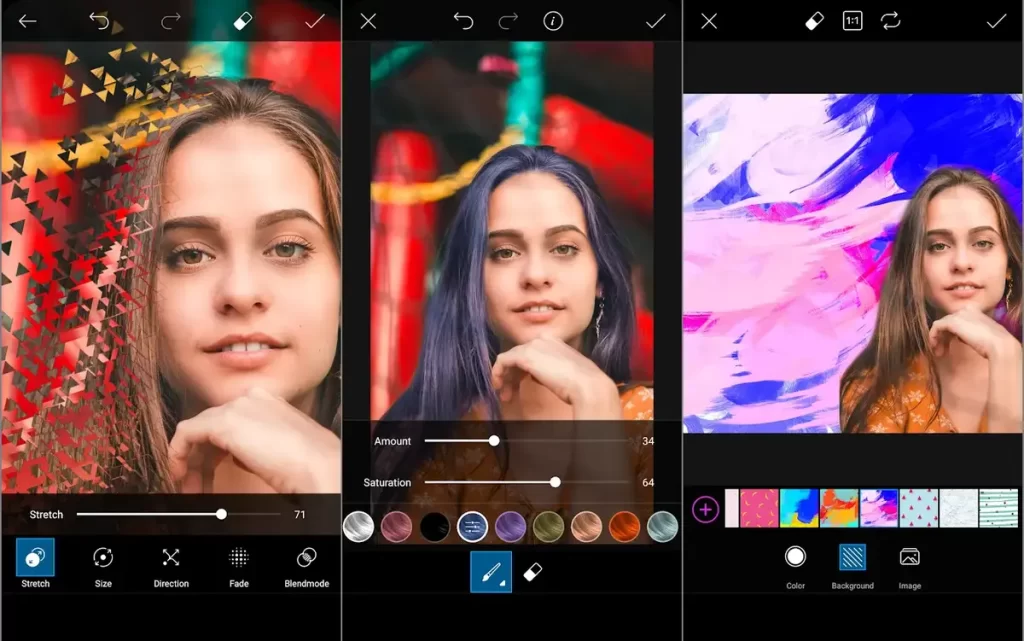Select the Size tool in dispersion panel
This screenshot has width=1024, height=641.
pyautogui.click(x=103, y=563)
